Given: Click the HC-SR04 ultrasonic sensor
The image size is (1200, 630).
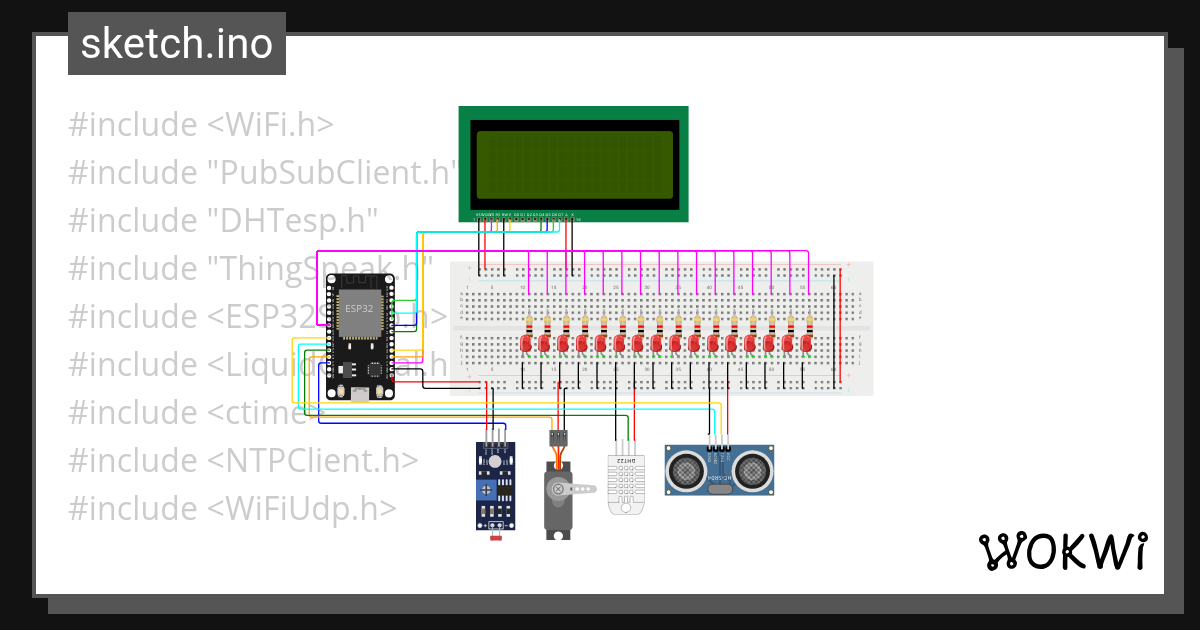Looking at the screenshot, I should 720,470.
